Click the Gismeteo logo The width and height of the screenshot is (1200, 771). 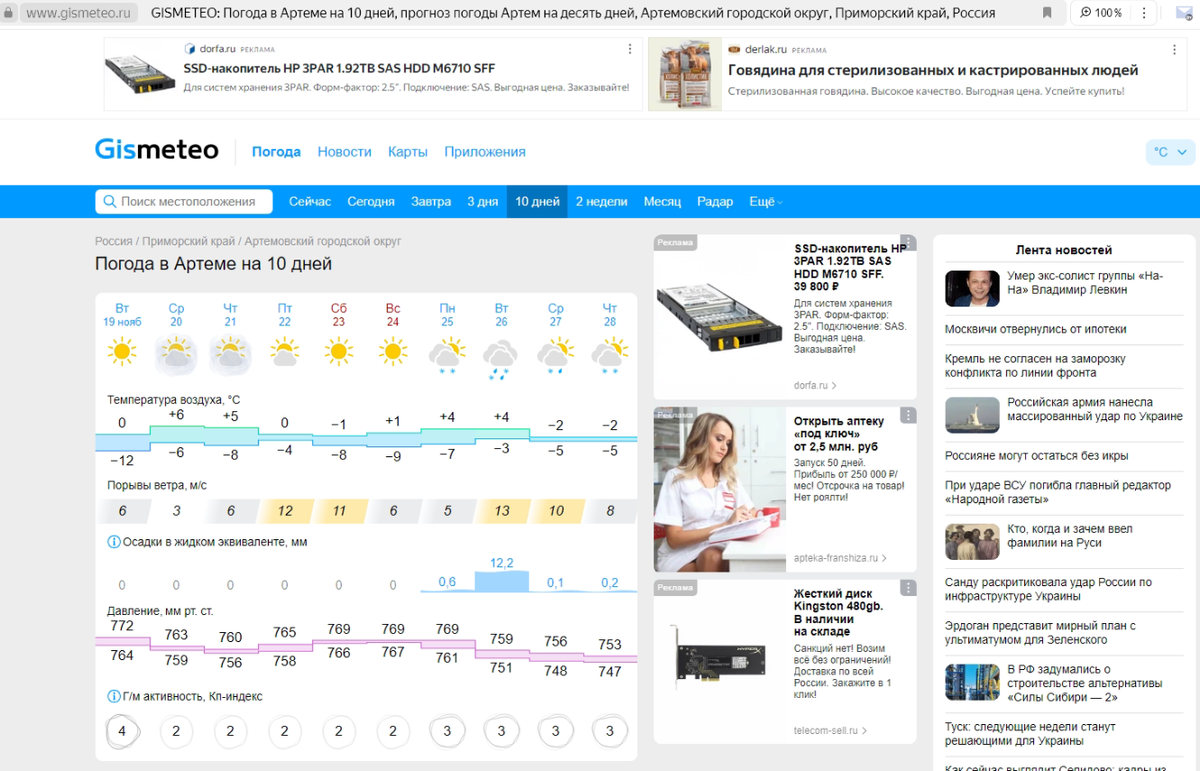tap(157, 150)
